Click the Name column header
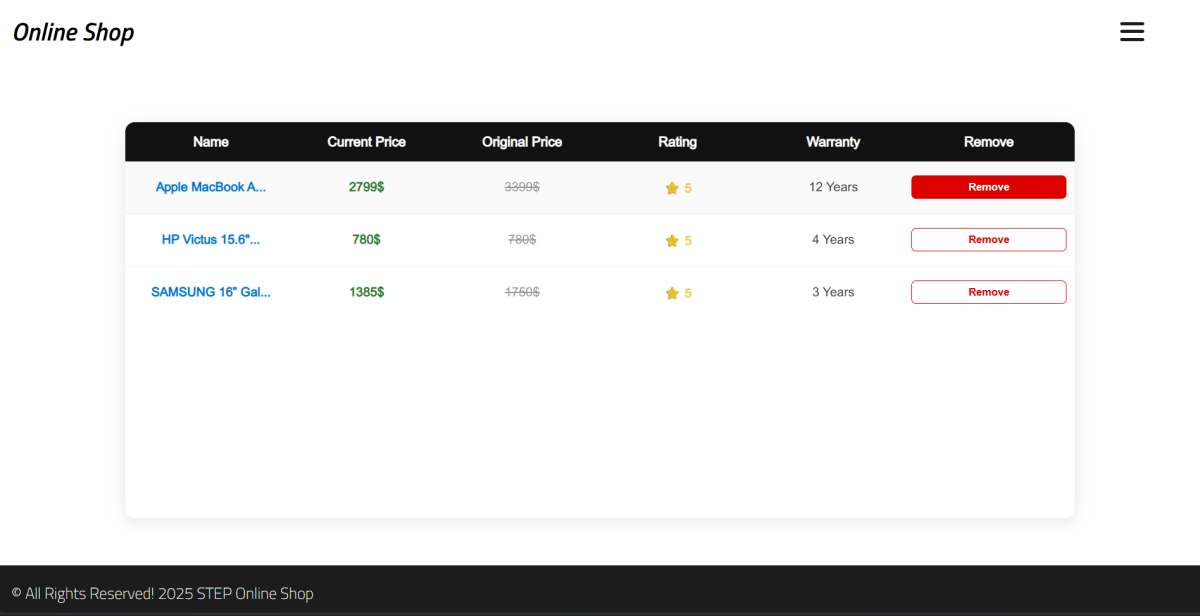The image size is (1200, 616). (211, 142)
